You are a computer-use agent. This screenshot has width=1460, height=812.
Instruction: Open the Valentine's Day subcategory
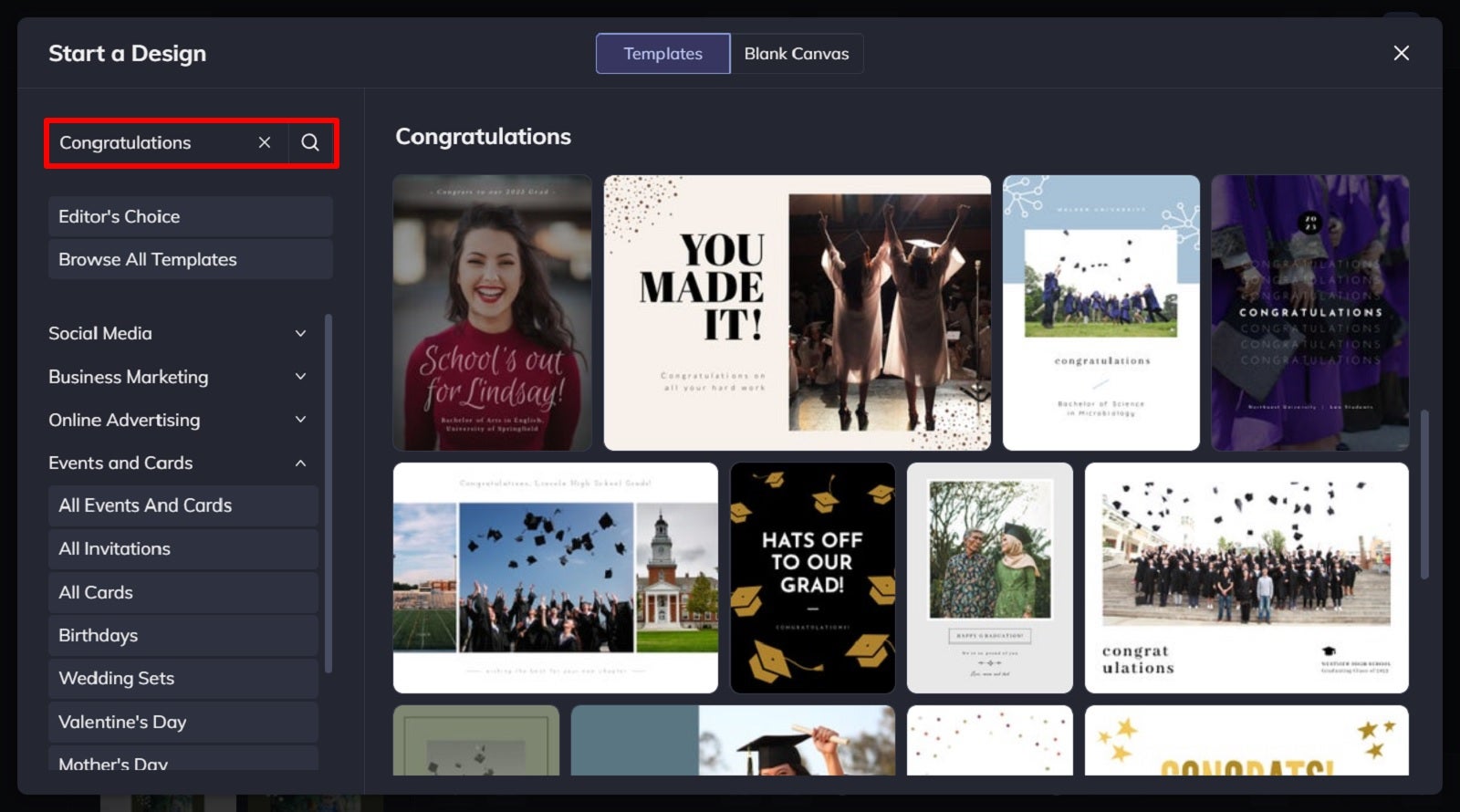coord(182,722)
